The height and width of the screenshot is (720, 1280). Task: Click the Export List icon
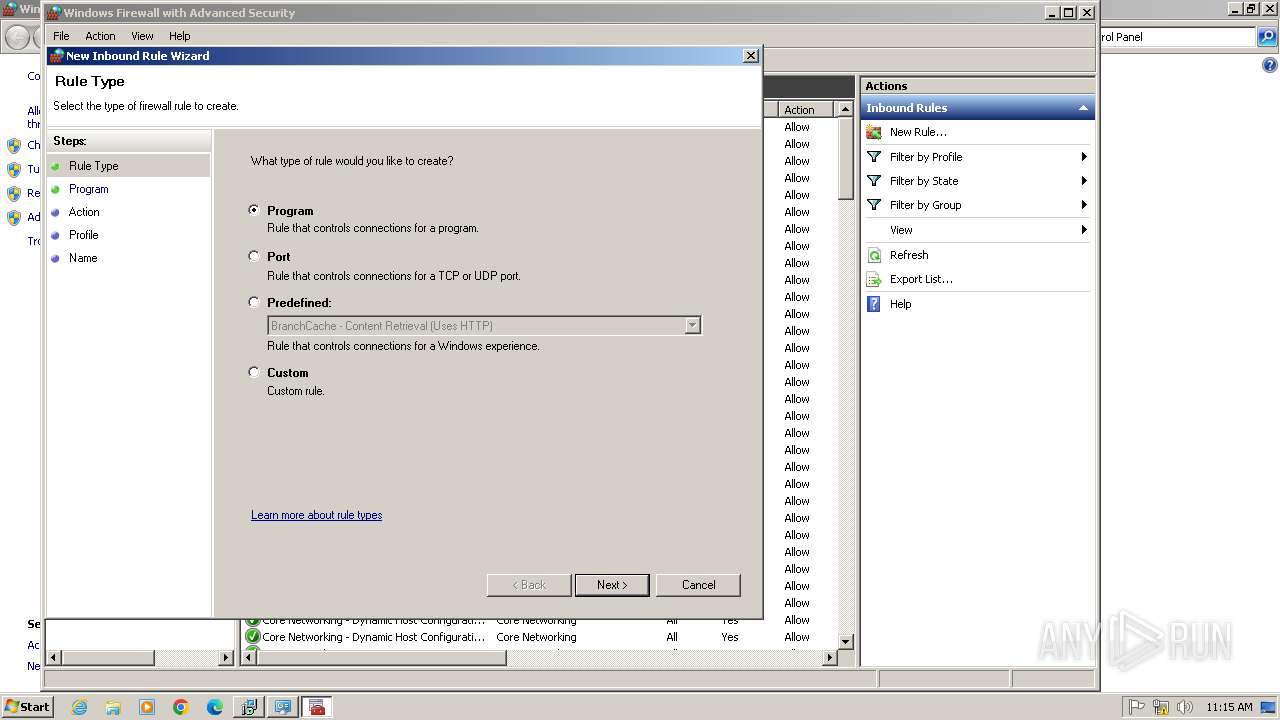coord(874,279)
